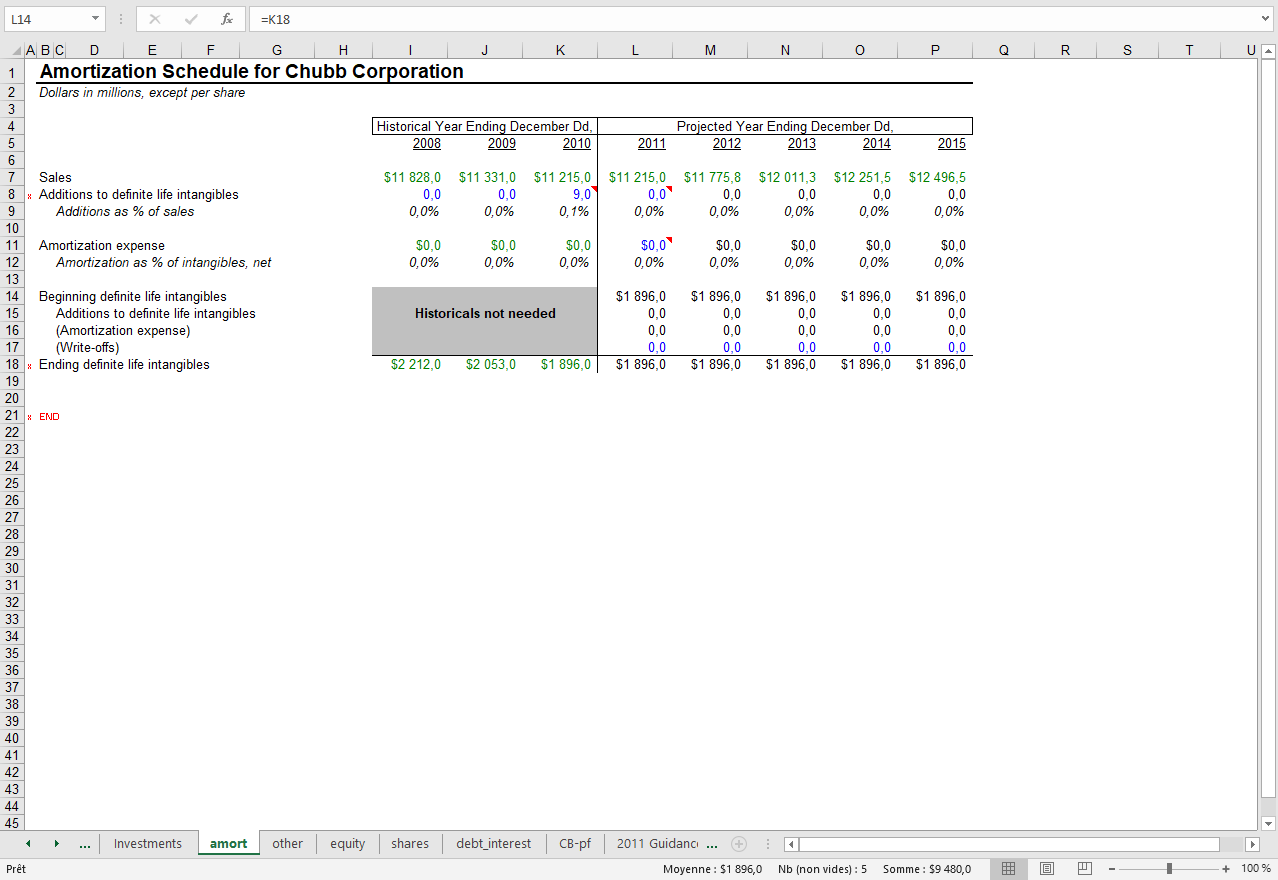Select column I header
The image size is (1278, 880).
tap(410, 50)
